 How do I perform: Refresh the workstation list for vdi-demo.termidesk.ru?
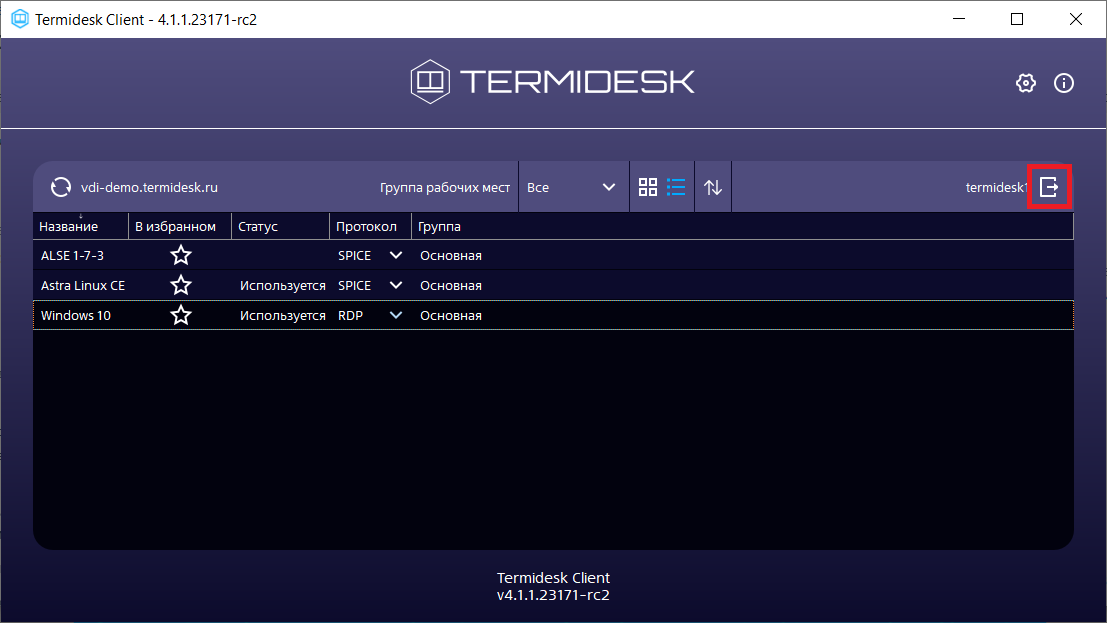pos(61,187)
